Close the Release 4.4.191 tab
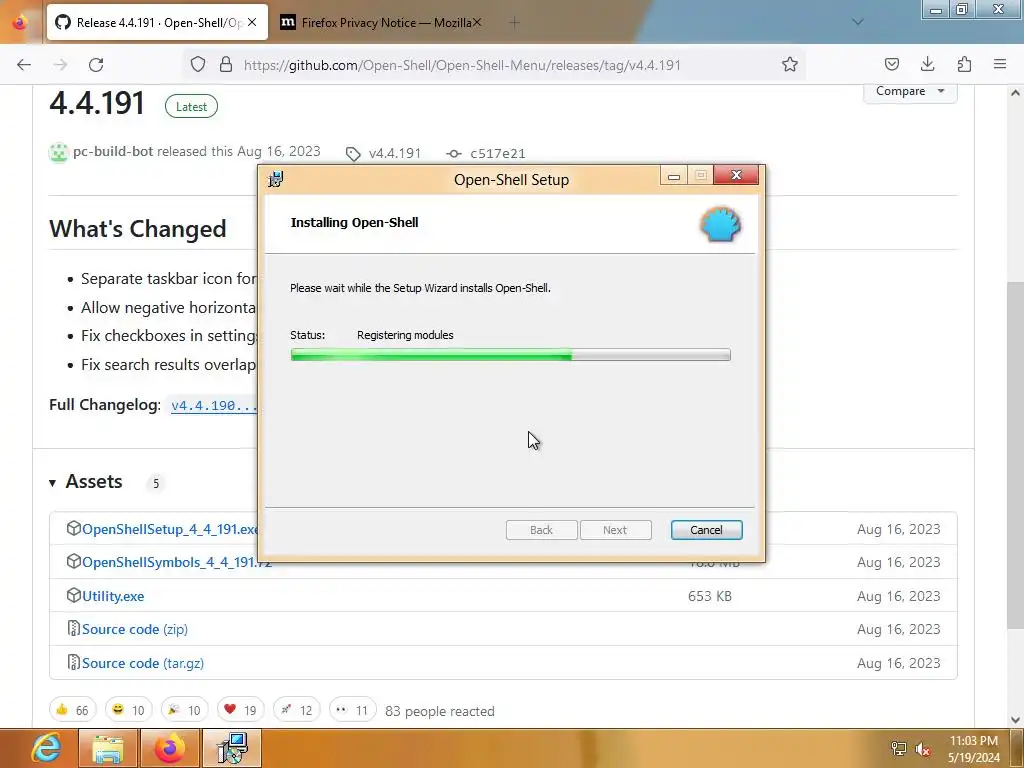Viewport: 1024px width, 768px height. (x=252, y=22)
